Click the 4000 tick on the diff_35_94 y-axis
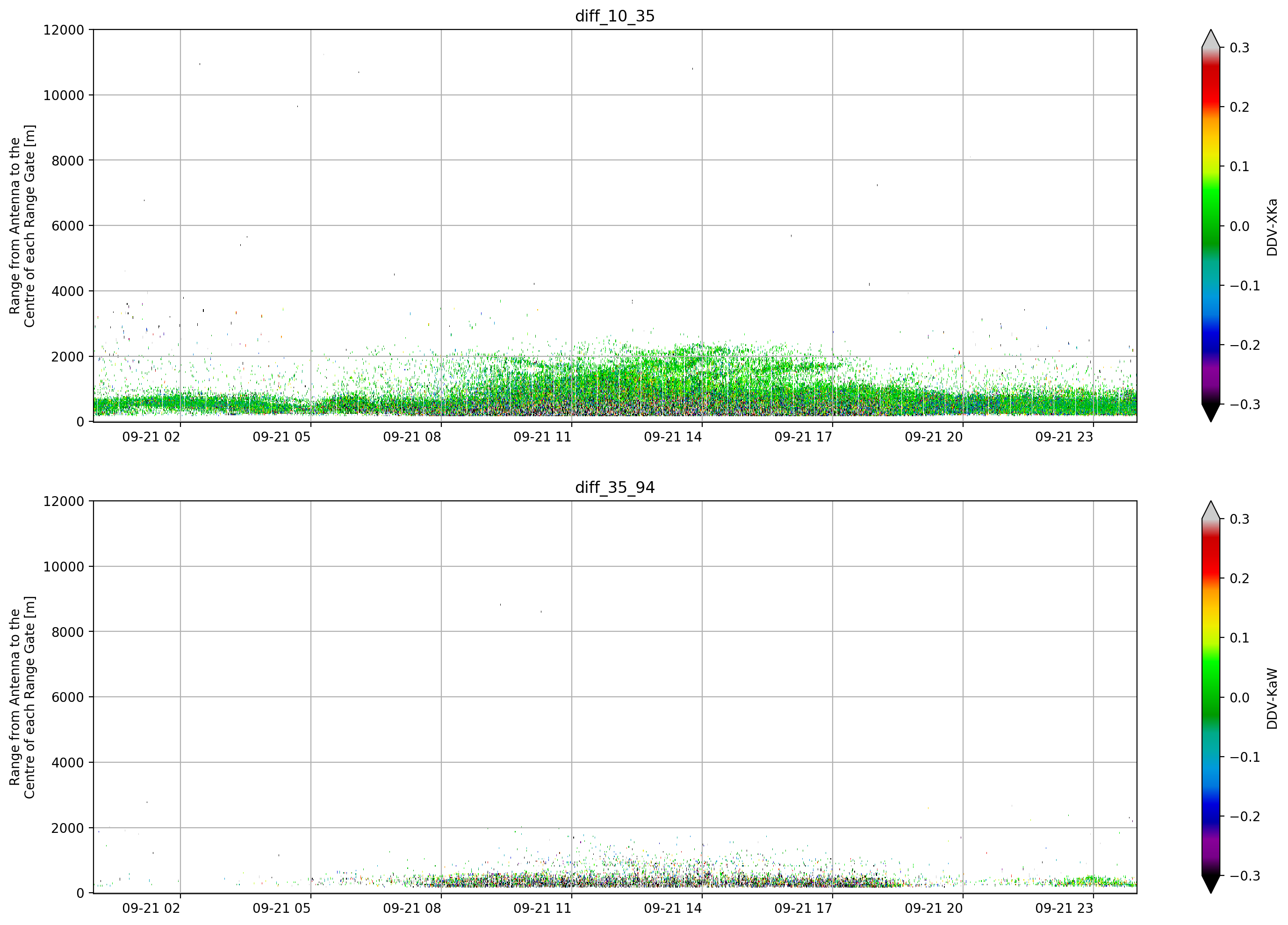Image resolution: width=1288 pixels, height=925 pixels. (x=68, y=763)
